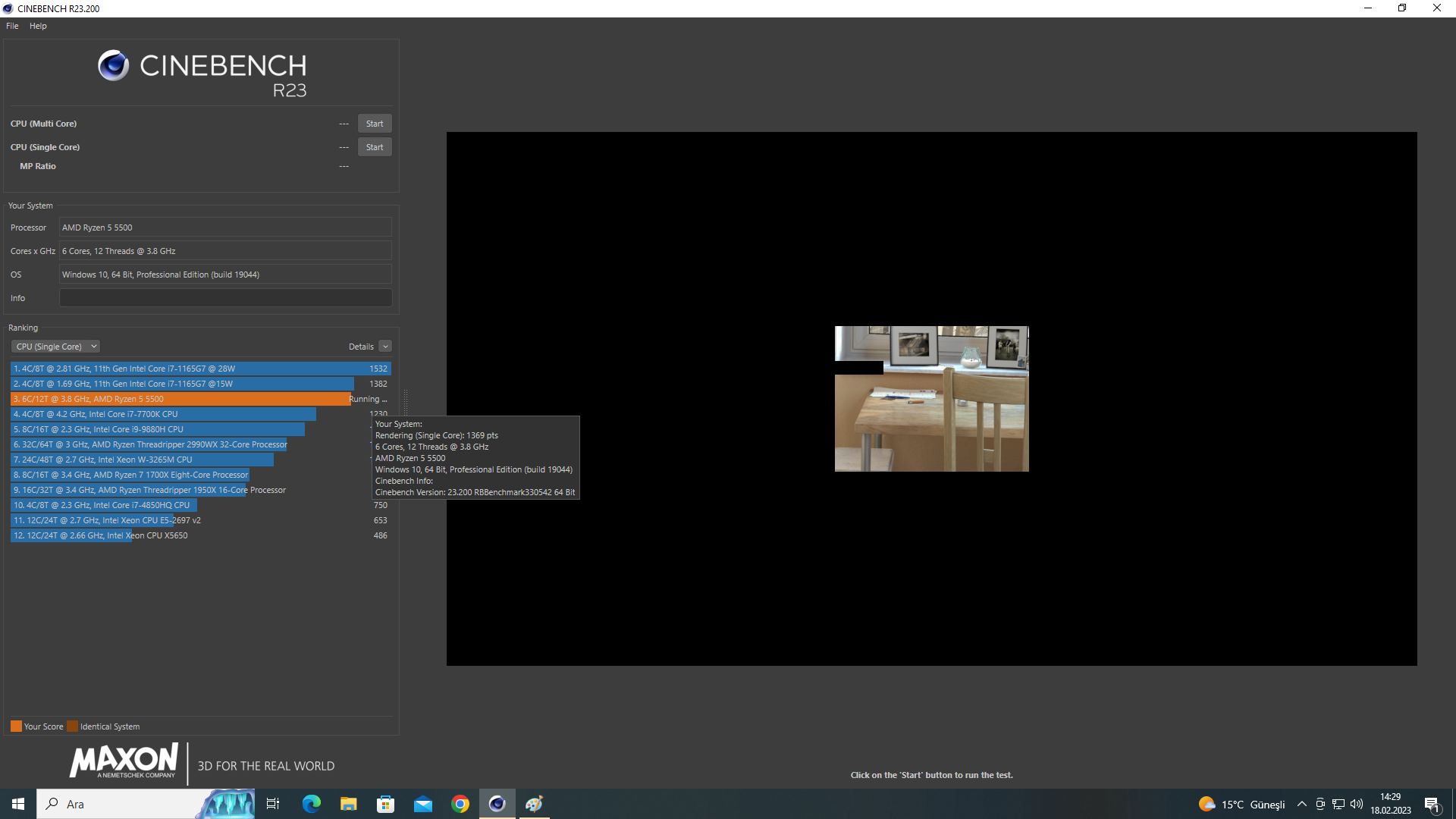Click the Info input field
The width and height of the screenshot is (1456, 819).
pos(225,298)
